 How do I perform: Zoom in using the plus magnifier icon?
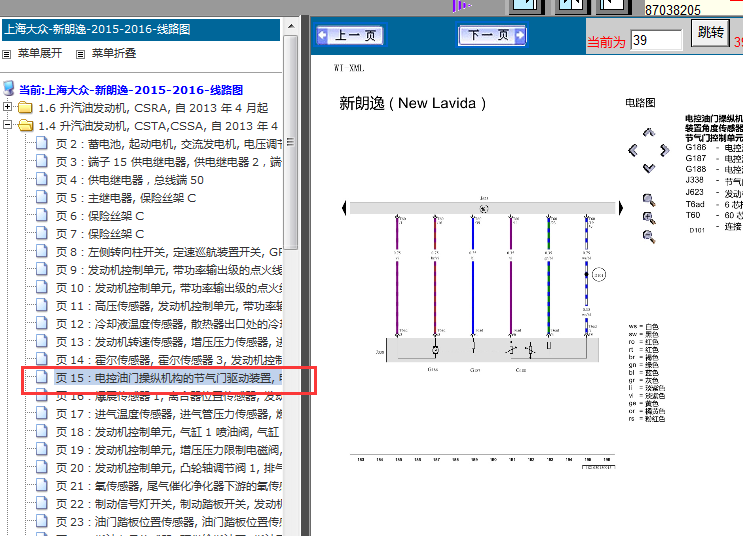pyautogui.click(x=649, y=218)
